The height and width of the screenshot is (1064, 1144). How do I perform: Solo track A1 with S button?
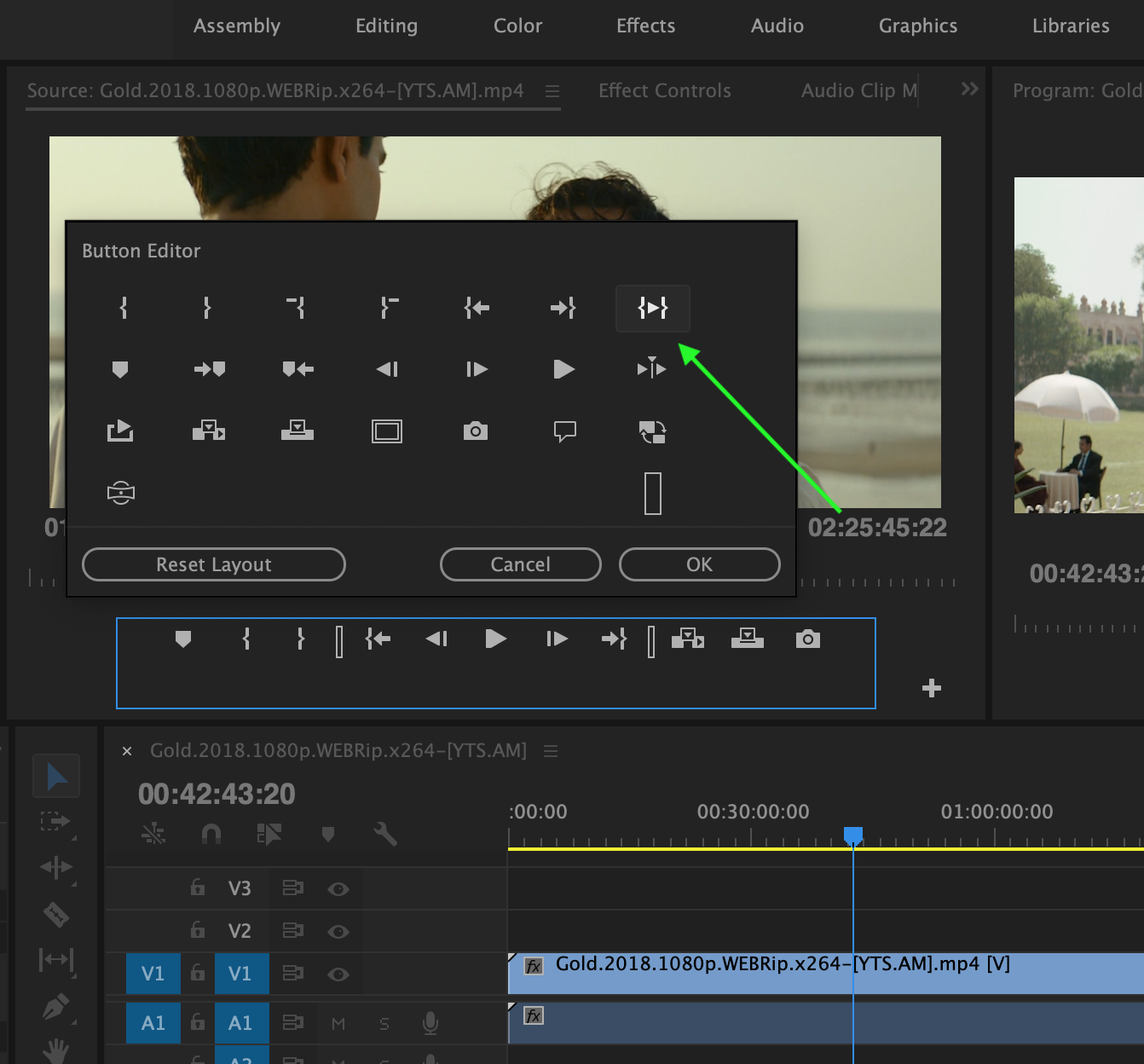(x=384, y=1024)
